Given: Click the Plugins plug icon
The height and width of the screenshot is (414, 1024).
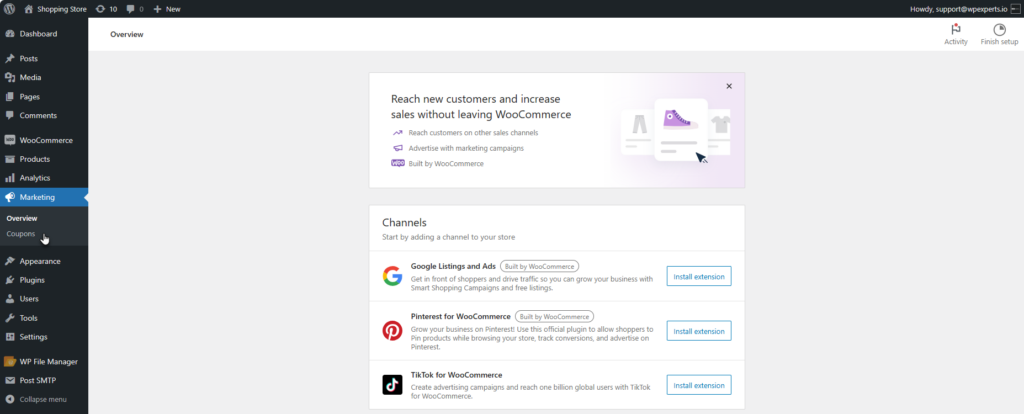Looking at the screenshot, I should click(10, 280).
